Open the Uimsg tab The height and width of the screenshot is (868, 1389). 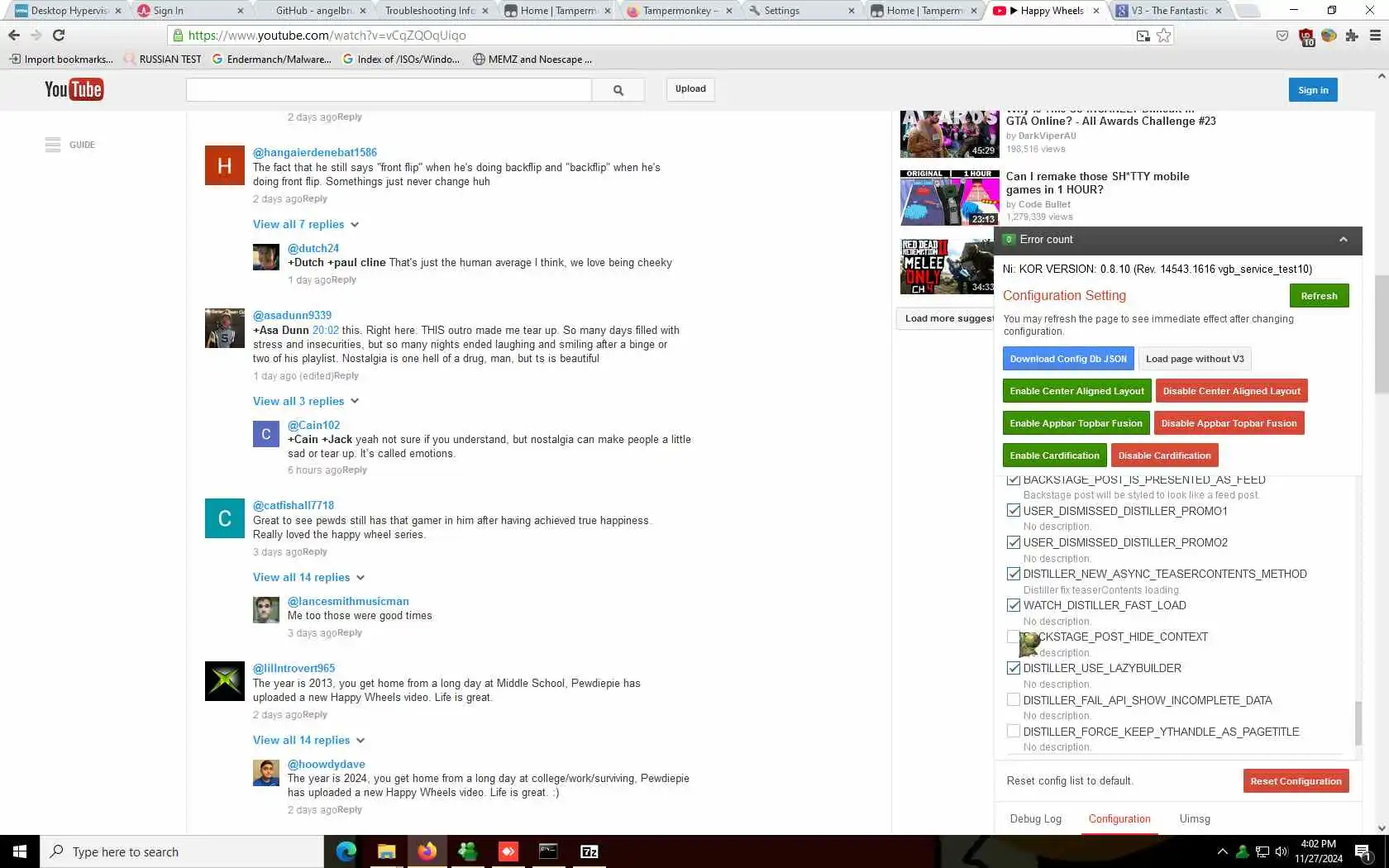pos(1195,819)
